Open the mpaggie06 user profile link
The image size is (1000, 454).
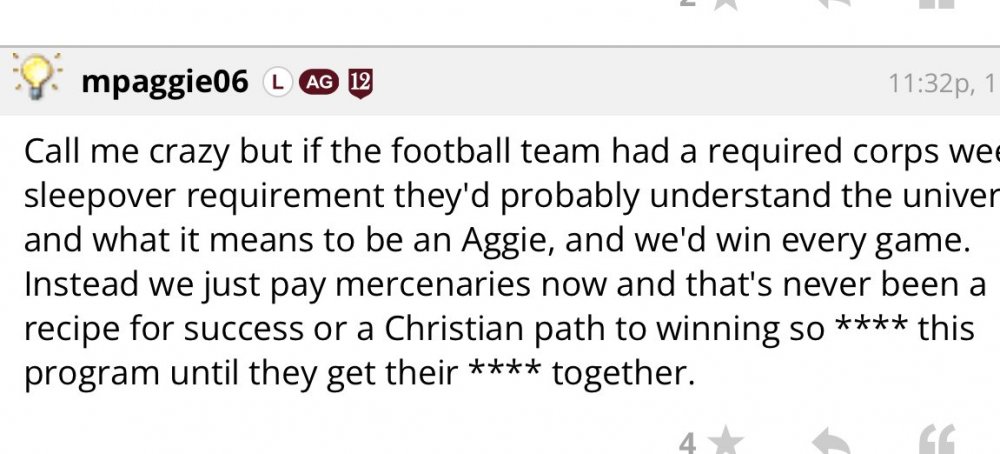(x=164, y=83)
